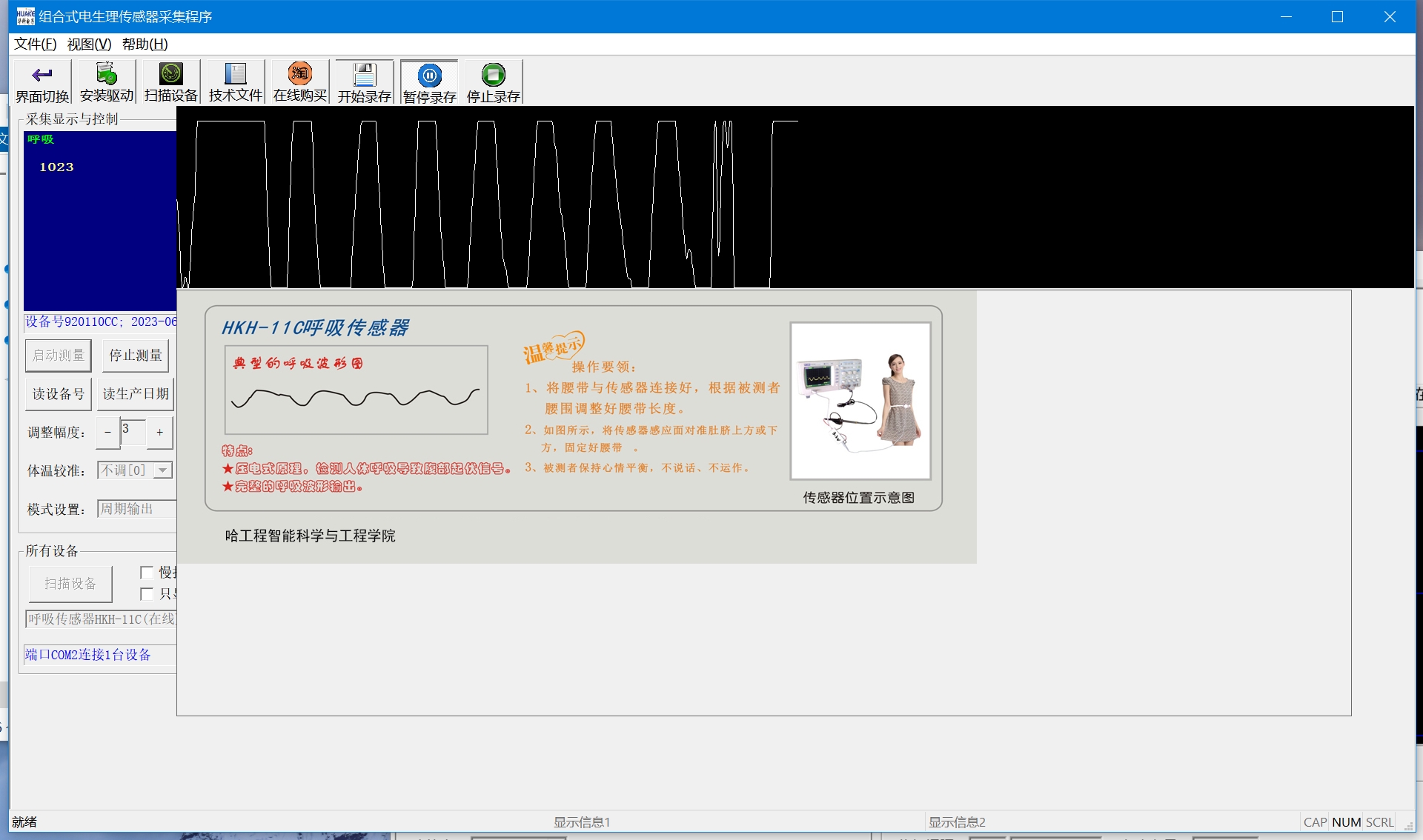This screenshot has height=840, width=1423.
Task: Click the 安装驱动 toolbar icon
Action: pyautogui.click(x=107, y=74)
